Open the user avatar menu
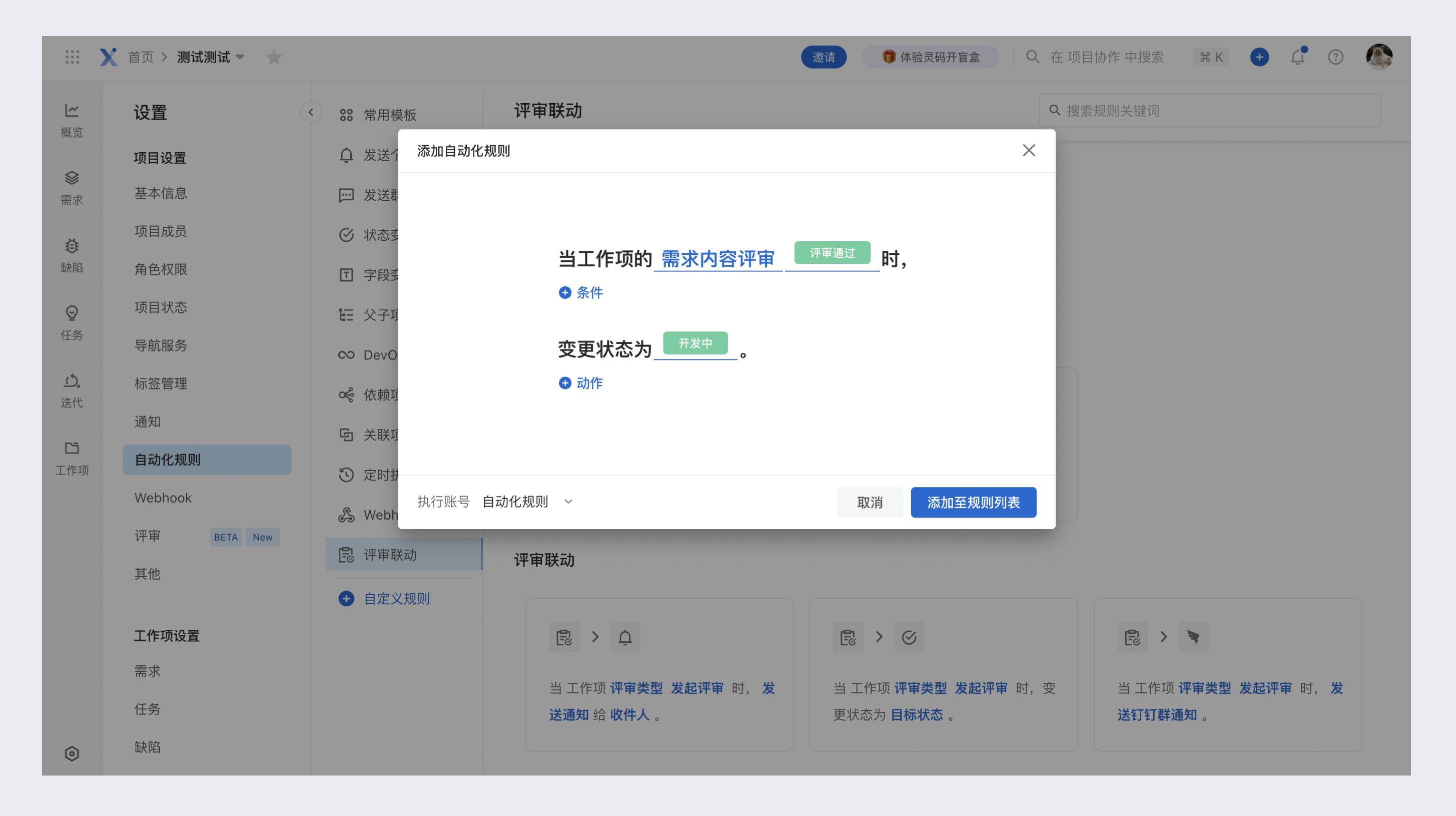The height and width of the screenshot is (816, 1456). tap(1379, 57)
